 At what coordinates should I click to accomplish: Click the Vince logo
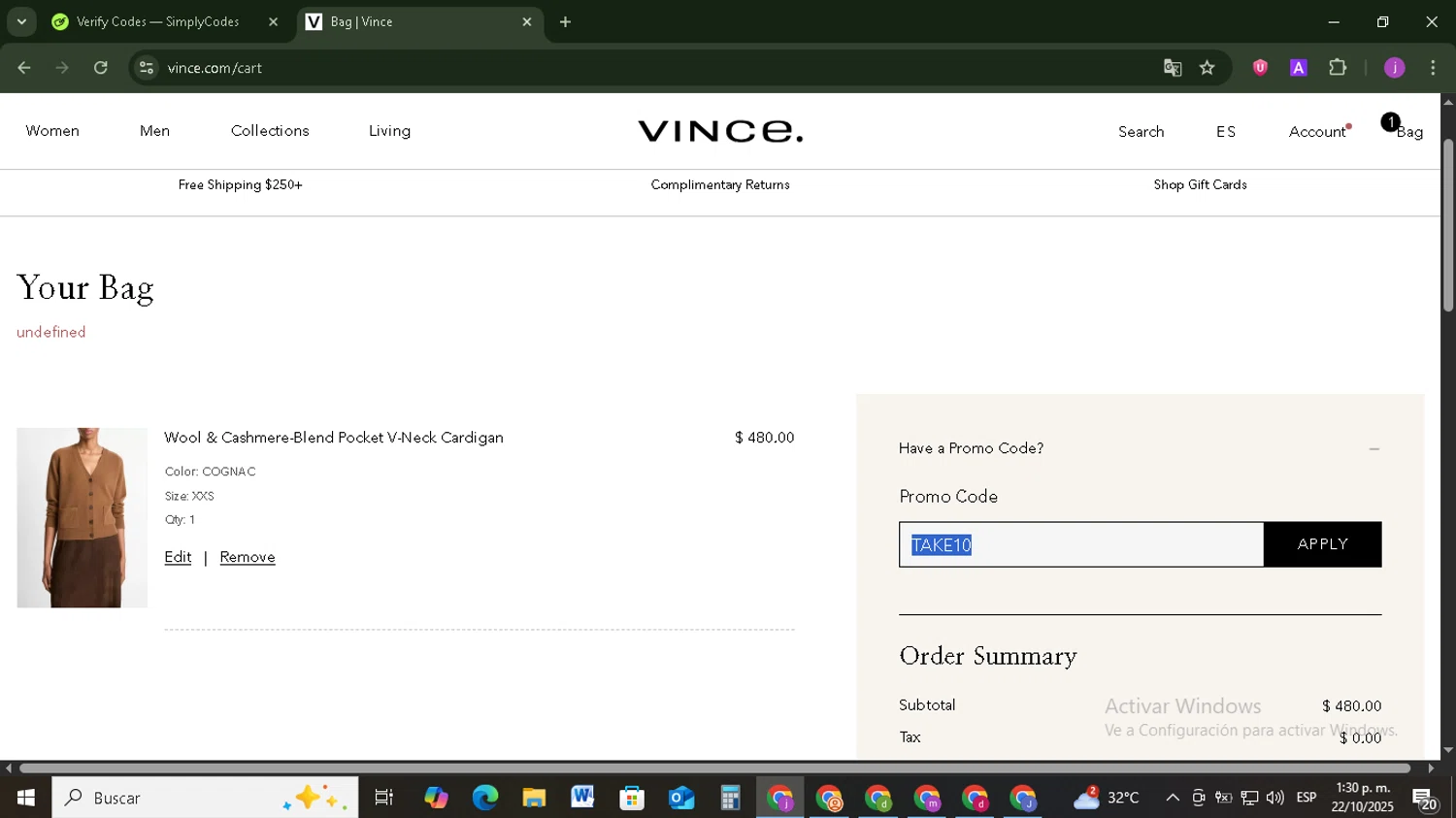click(720, 131)
